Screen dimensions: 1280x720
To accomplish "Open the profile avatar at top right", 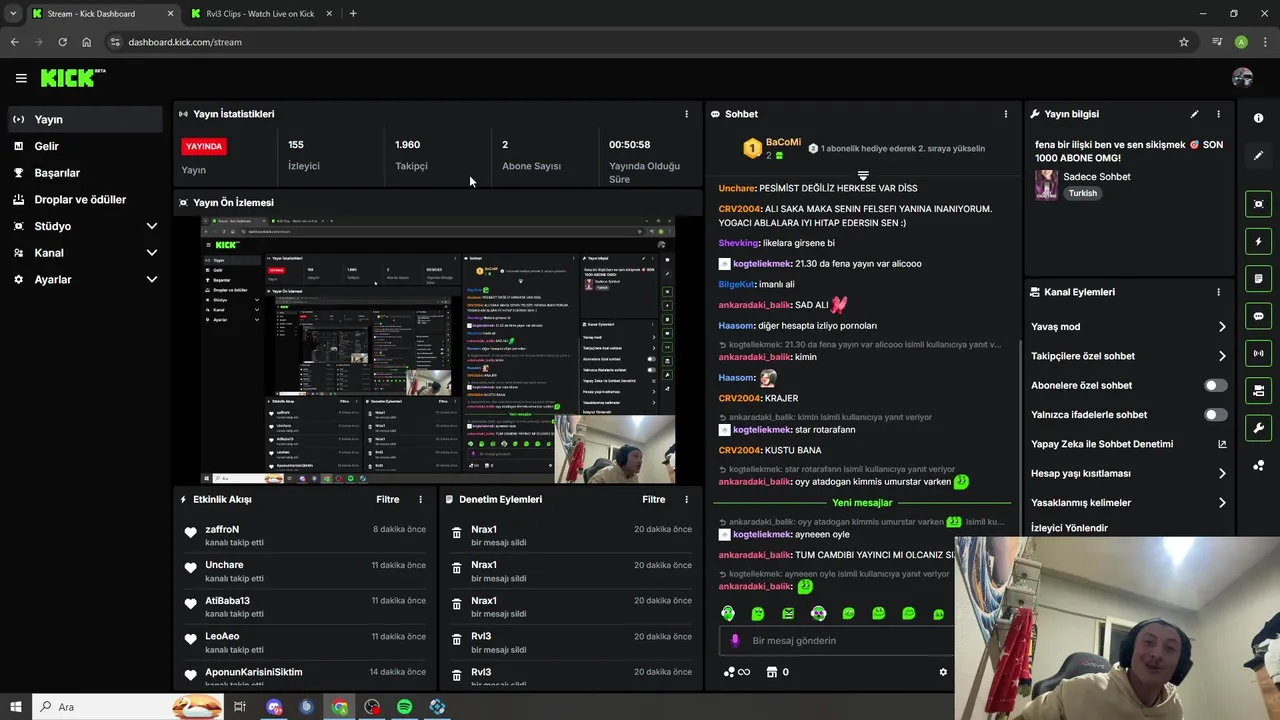I will click(x=1242, y=78).
